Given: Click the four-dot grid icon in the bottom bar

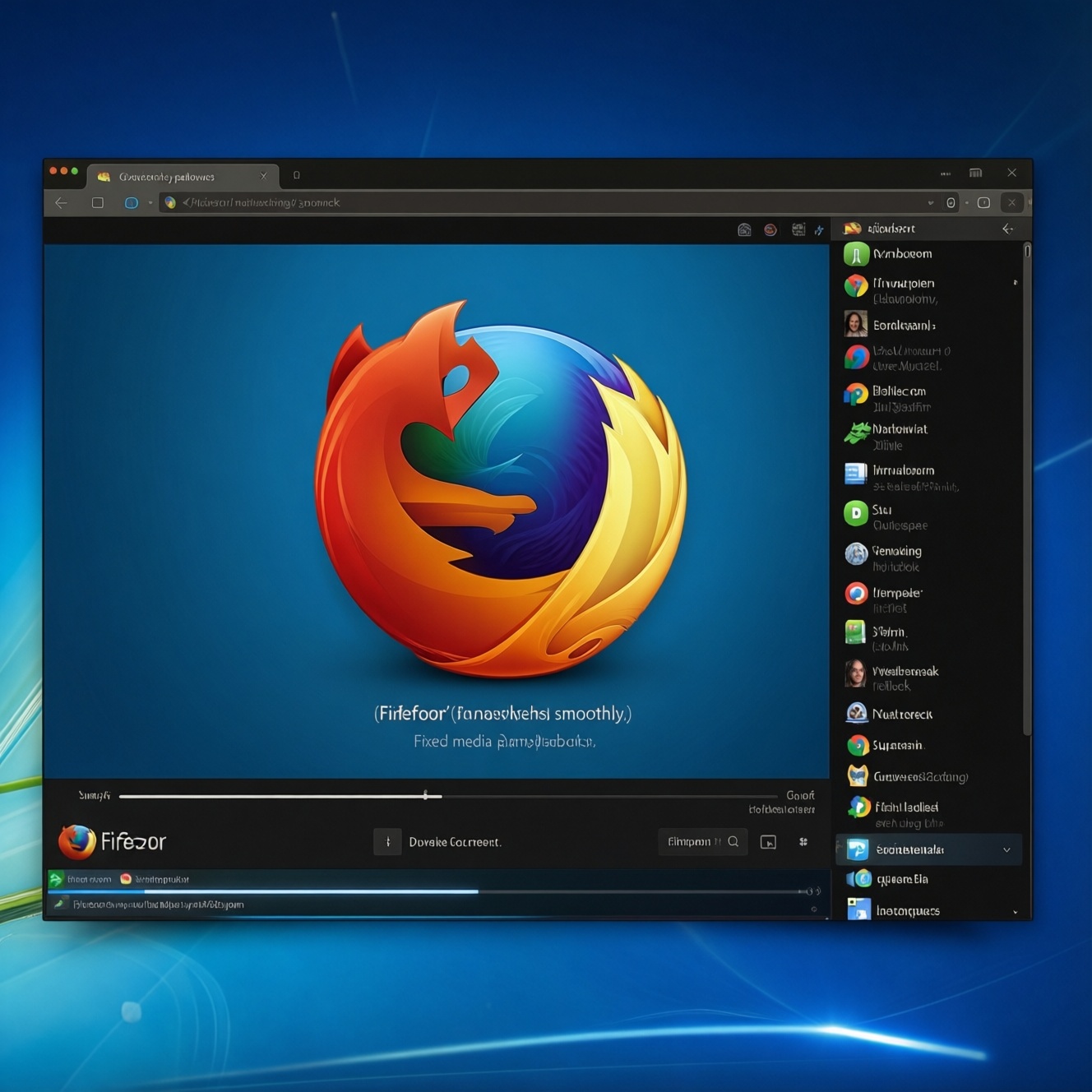Looking at the screenshot, I should coord(803,842).
